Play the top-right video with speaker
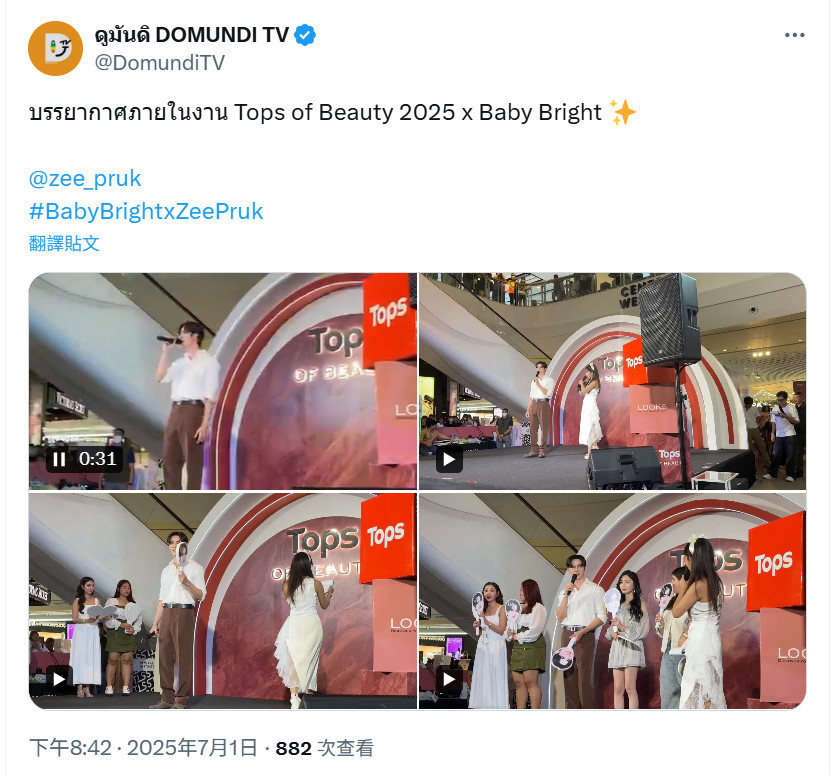 [x=449, y=459]
